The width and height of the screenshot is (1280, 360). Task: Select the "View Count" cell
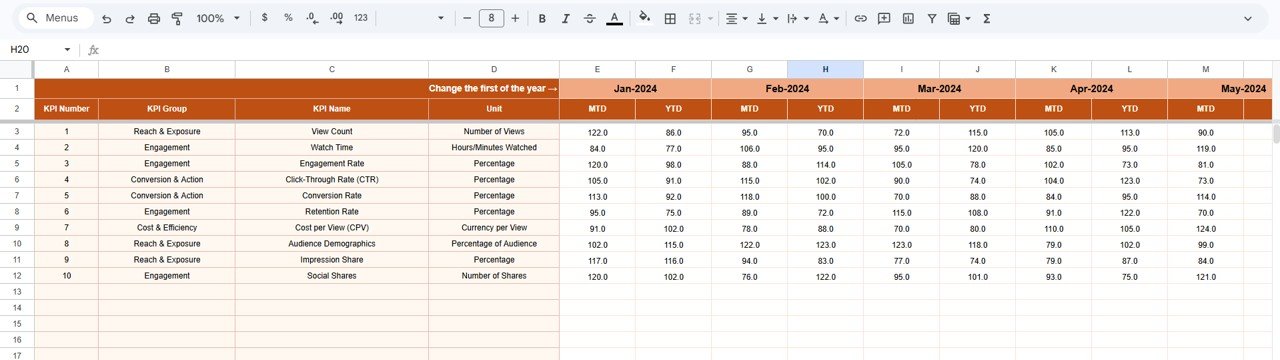[x=332, y=131]
